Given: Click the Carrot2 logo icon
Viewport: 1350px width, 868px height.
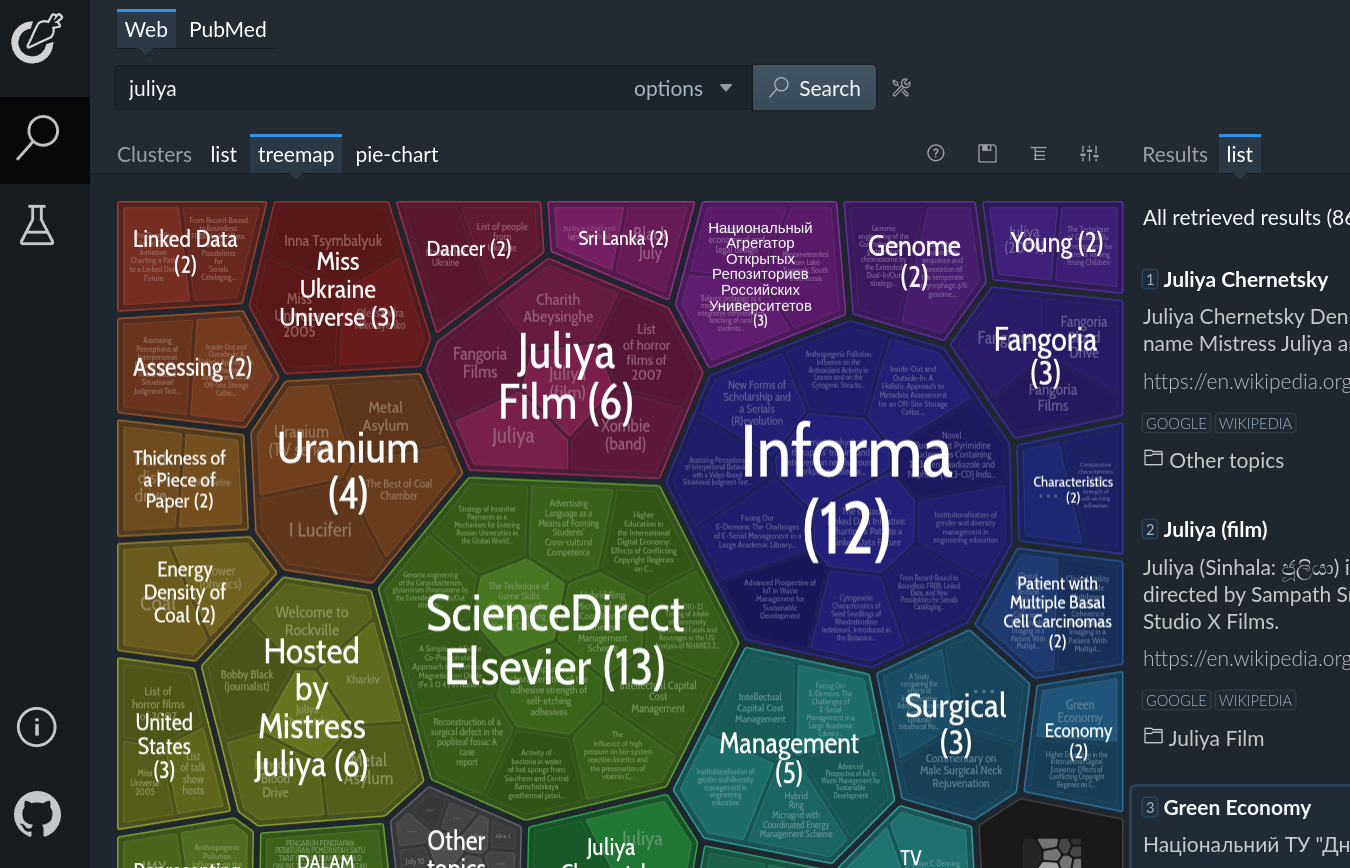Looking at the screenshot, I should pyautogui.click(x=37, y=38).
